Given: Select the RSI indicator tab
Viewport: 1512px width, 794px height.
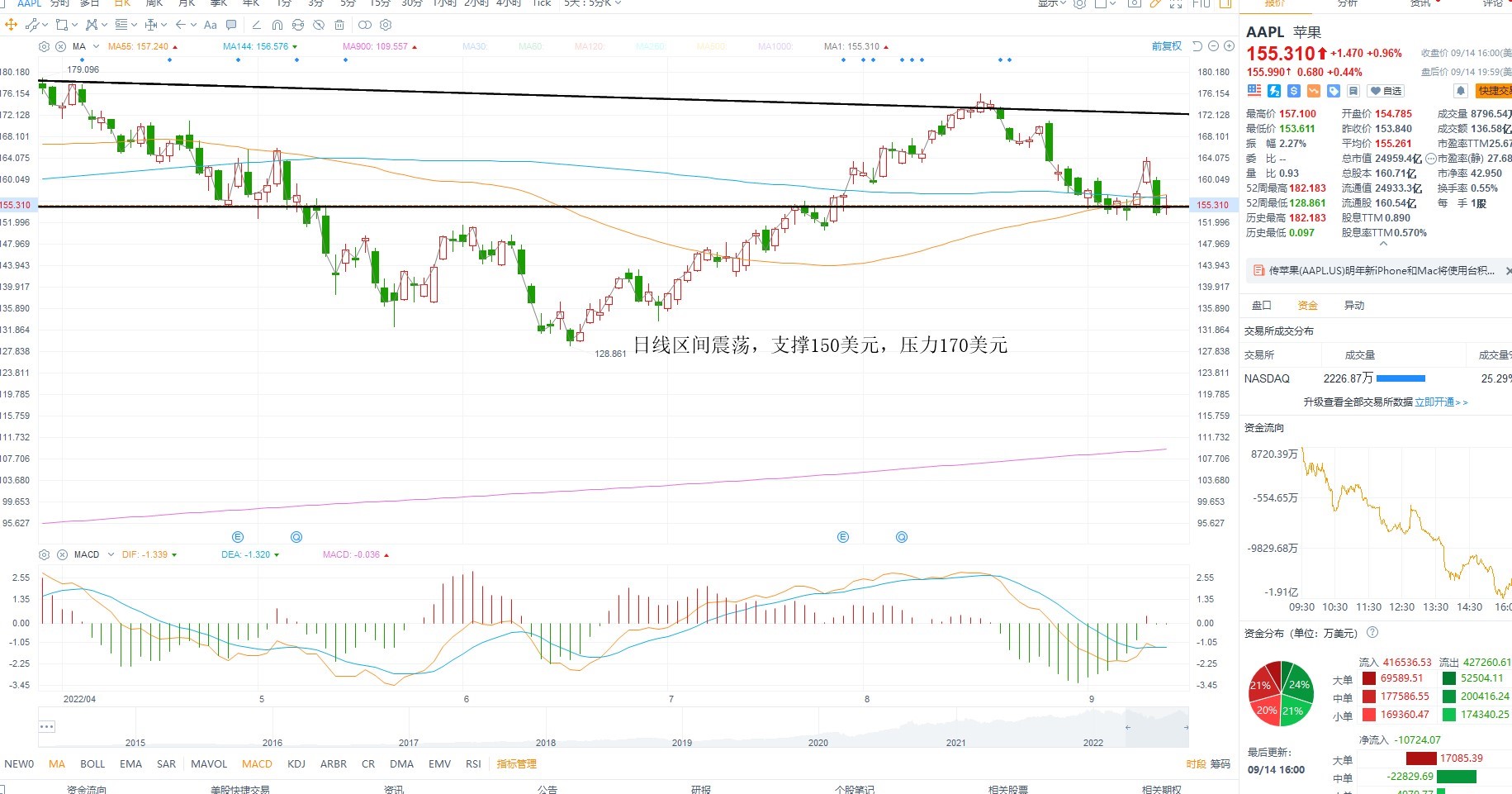Looking at the screenshot, I should (x=473, y=764).
